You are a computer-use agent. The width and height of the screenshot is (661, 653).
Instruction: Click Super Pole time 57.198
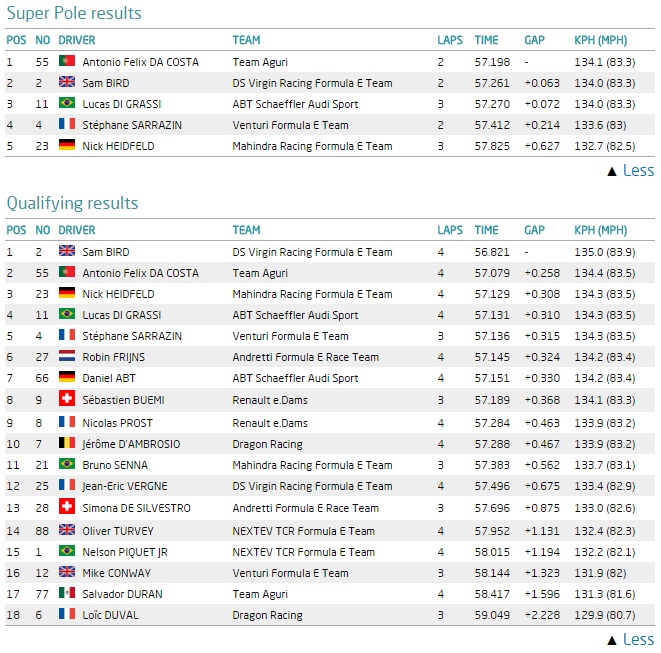[x=492, y=62]
